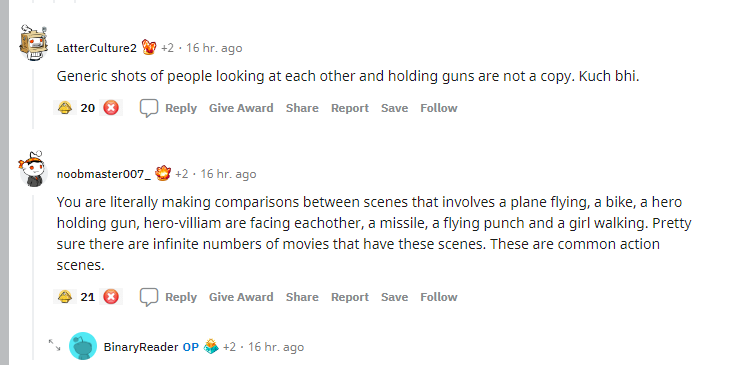The width and height of the screenshot is (746, 365).
Task: Downvote noobmaster007_'s comment
Action: tap(111, 297)
